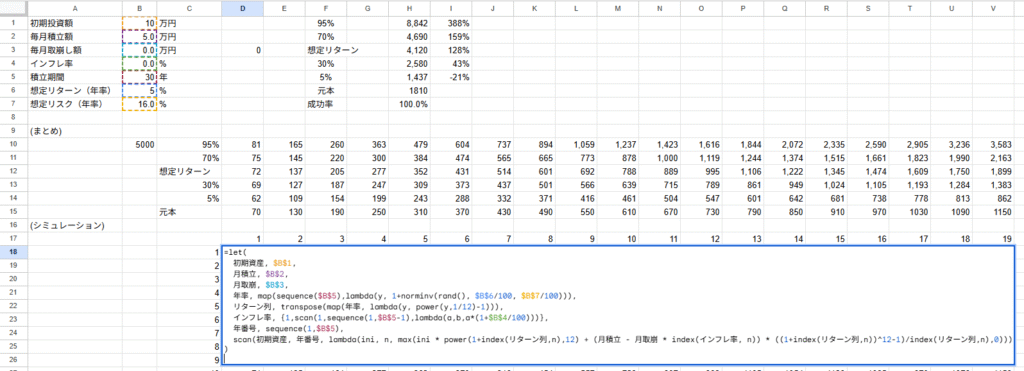Select the highlighted column header D
1024x371 pixels.
point(243,7)
